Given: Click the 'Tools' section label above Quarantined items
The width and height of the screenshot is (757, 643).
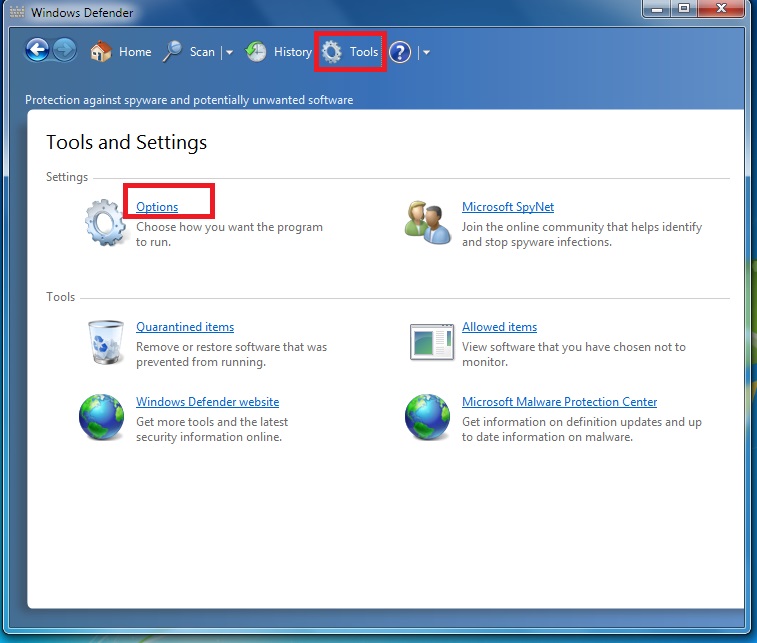Looking at the screenshot, I should point(60,296).
